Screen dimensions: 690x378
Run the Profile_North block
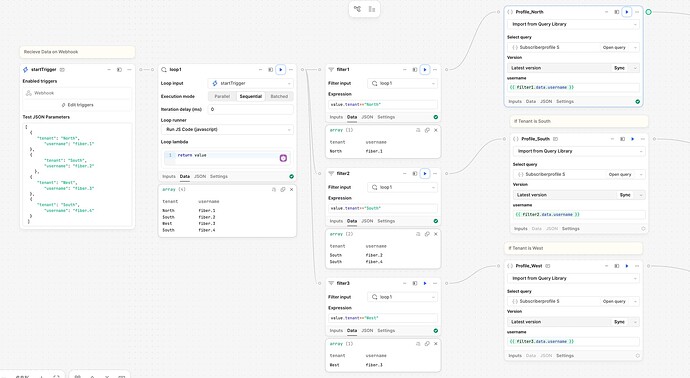click(627, 12)
